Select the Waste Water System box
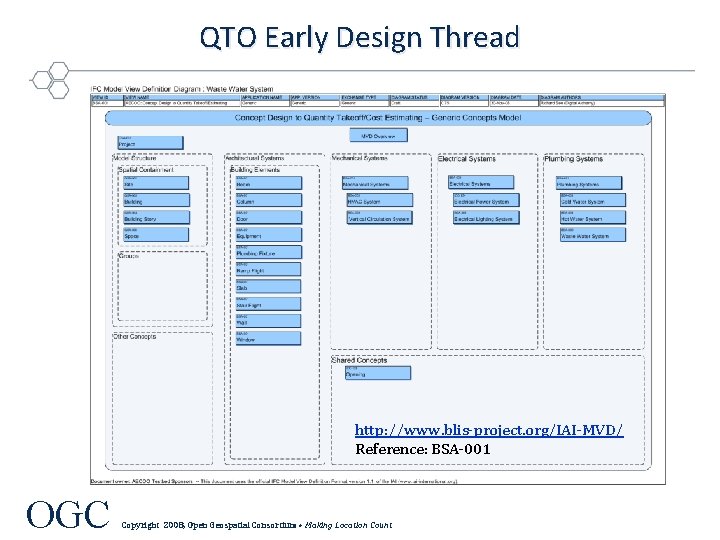Image resolution: width=720 pixels, height=540 pixels. tap(593, 235)
